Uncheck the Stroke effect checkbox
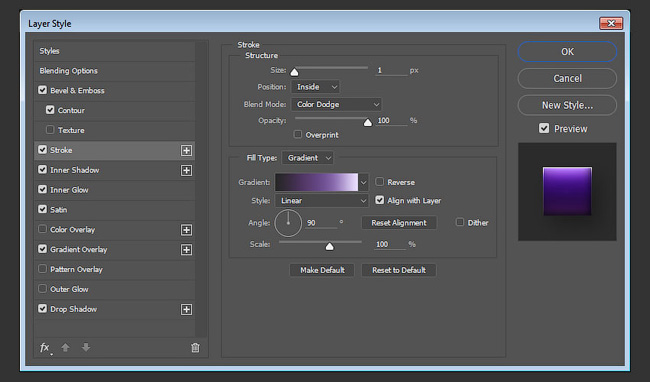The width and height of the screenshot is (650, 382). tap(42, 150)
